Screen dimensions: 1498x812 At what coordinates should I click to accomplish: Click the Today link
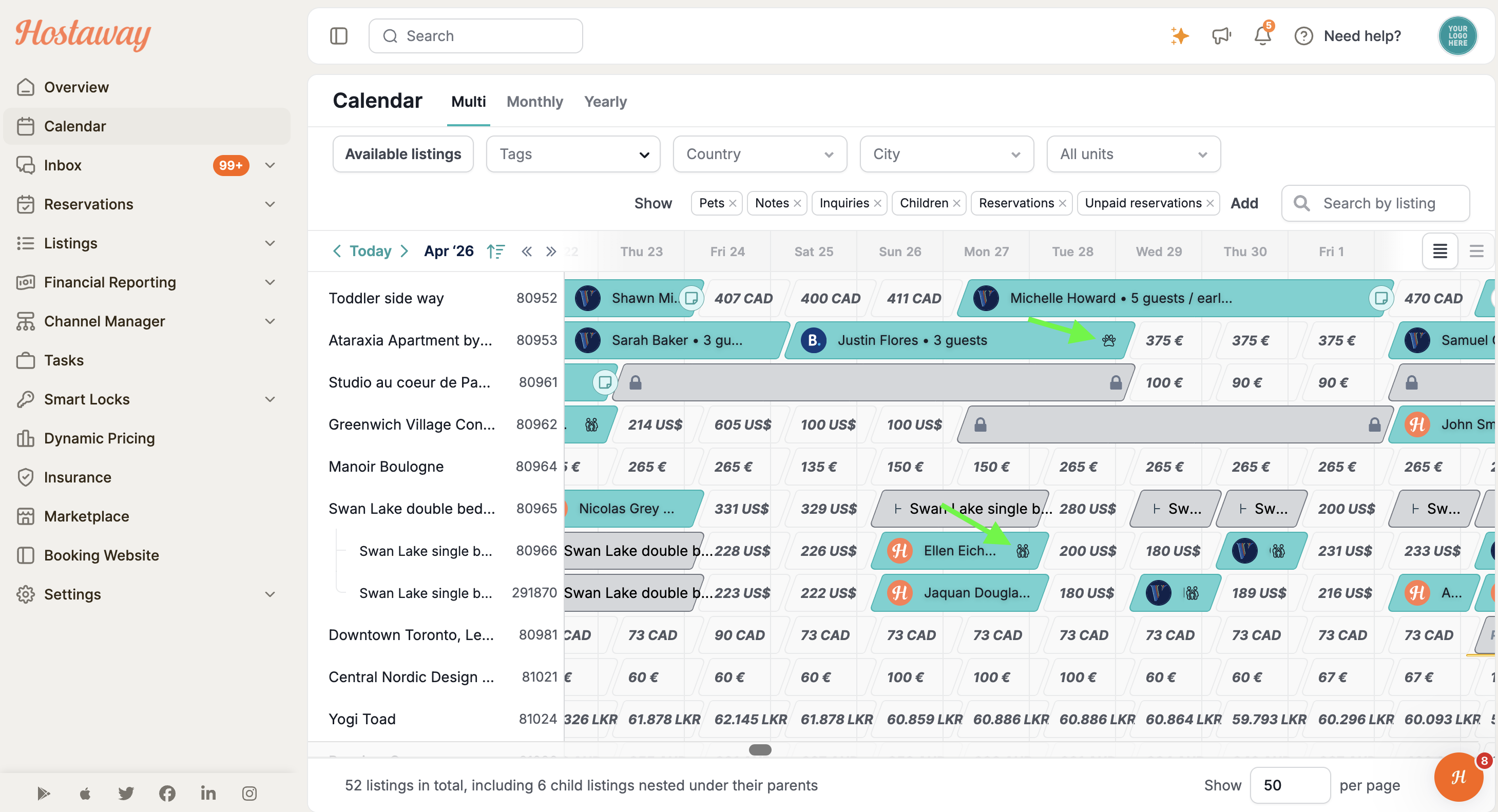pyautogui.click(x=370, y=251)
